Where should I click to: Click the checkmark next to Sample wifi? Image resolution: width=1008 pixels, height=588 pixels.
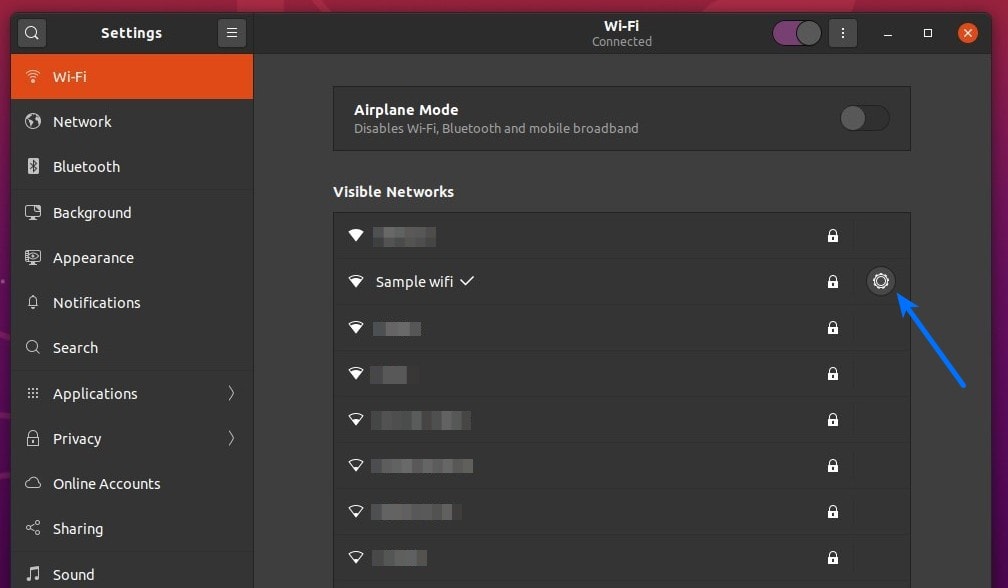[467, 281]
